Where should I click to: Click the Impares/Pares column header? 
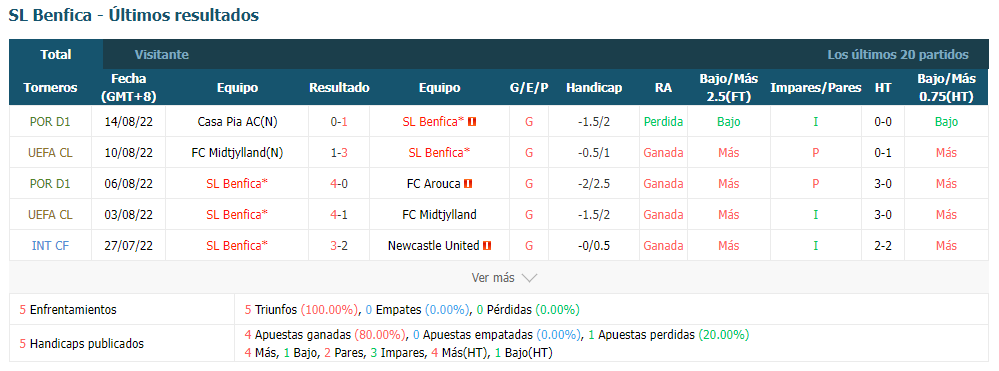[x=816, y=88]
